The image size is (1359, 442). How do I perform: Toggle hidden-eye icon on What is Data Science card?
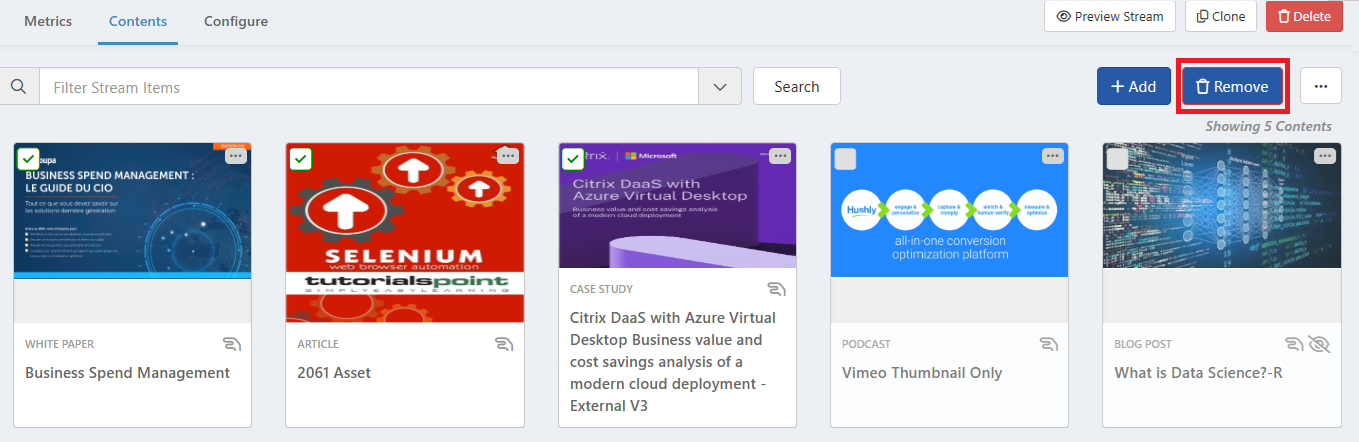(x=1320, y=344)
